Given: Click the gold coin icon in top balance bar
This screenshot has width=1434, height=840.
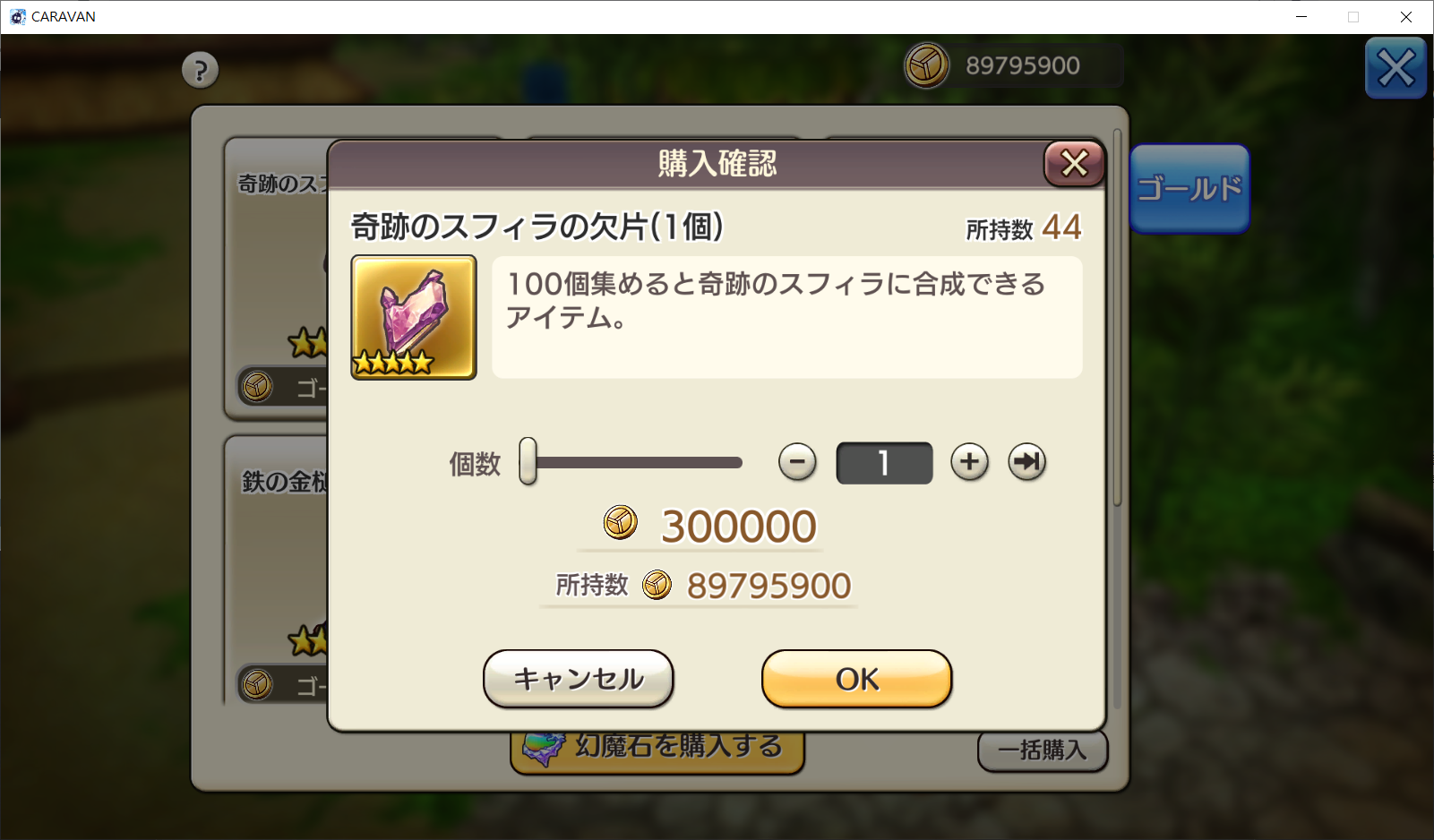Looking at the screenshot, I should pyautogui.click(x=926, y=65).
